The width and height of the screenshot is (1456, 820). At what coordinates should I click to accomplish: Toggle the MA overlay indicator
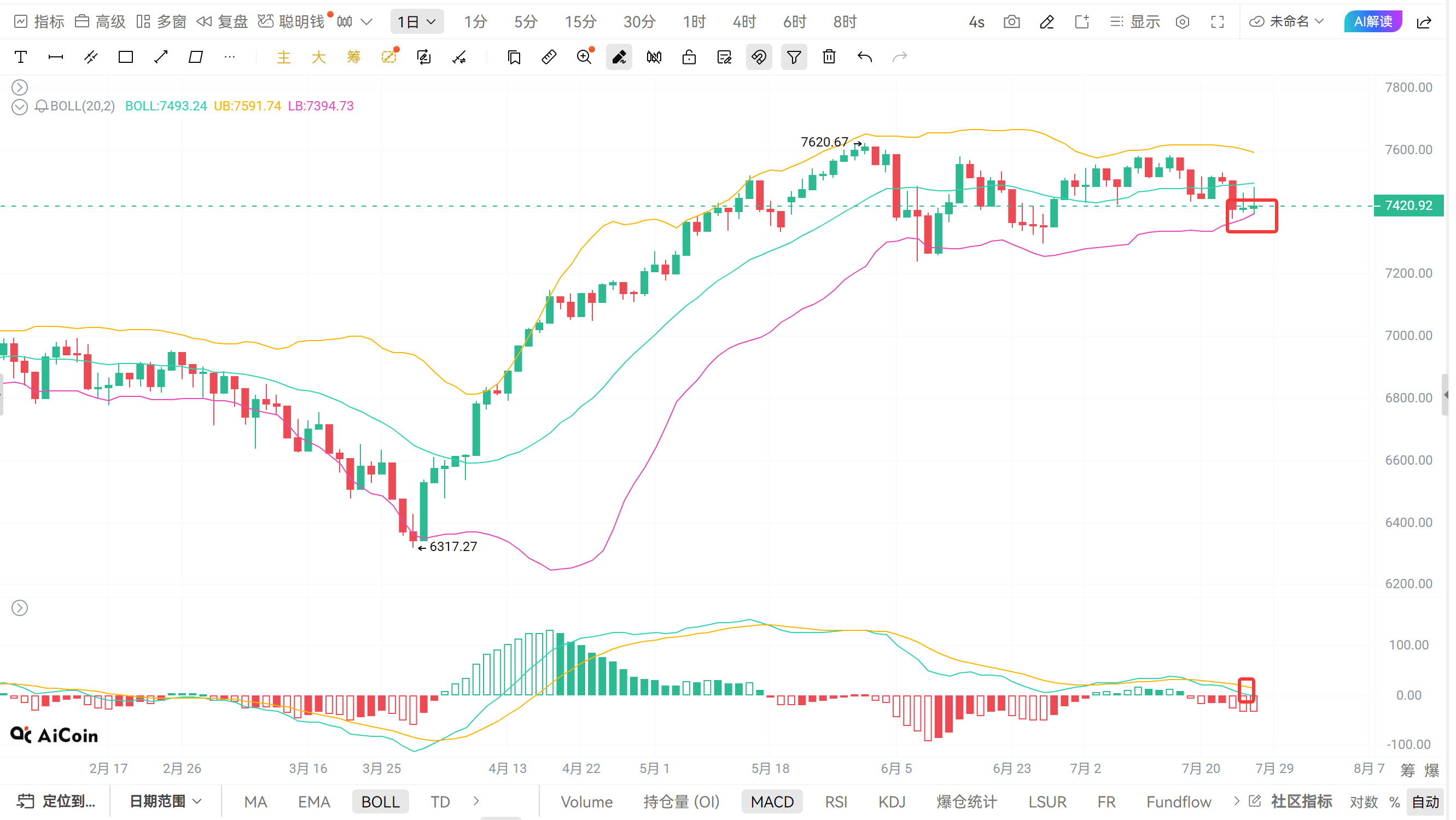coord(255,802)
